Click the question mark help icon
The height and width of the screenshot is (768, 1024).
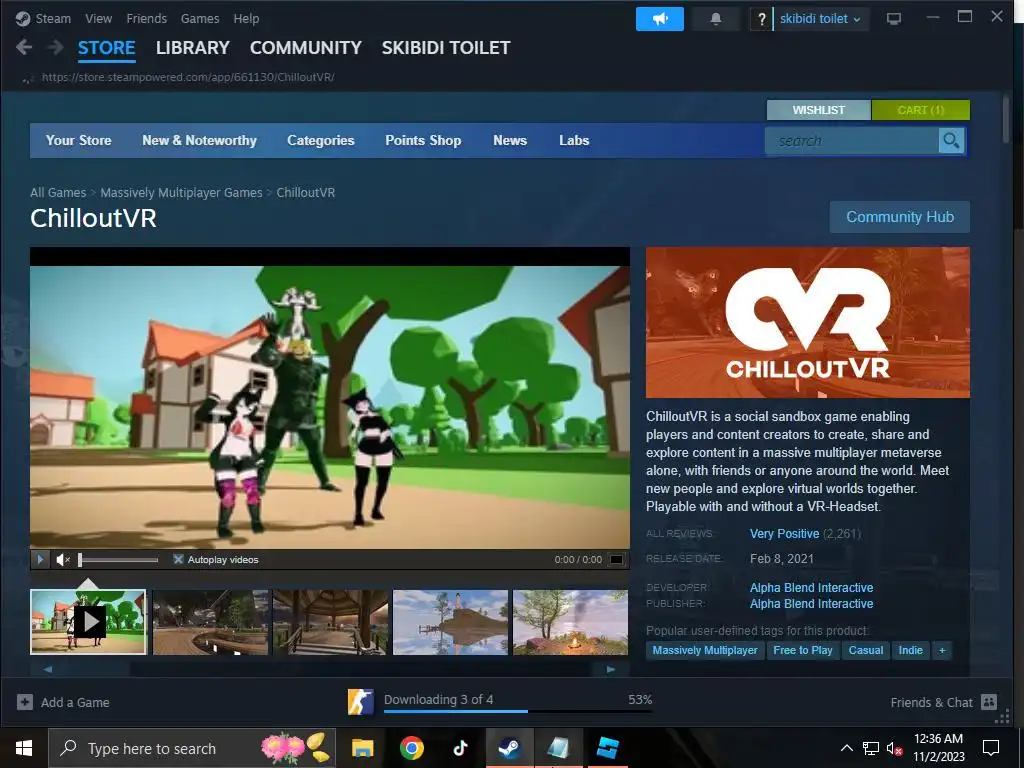coord(761,19)
